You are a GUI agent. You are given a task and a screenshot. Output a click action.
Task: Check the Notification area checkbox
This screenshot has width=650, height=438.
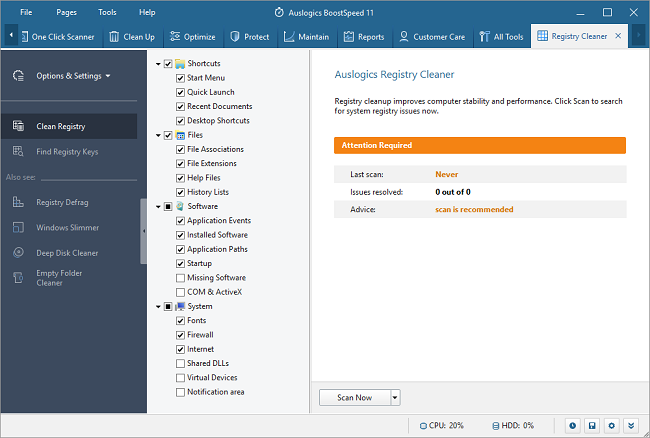pyautogui.click(x=180, y=392)
